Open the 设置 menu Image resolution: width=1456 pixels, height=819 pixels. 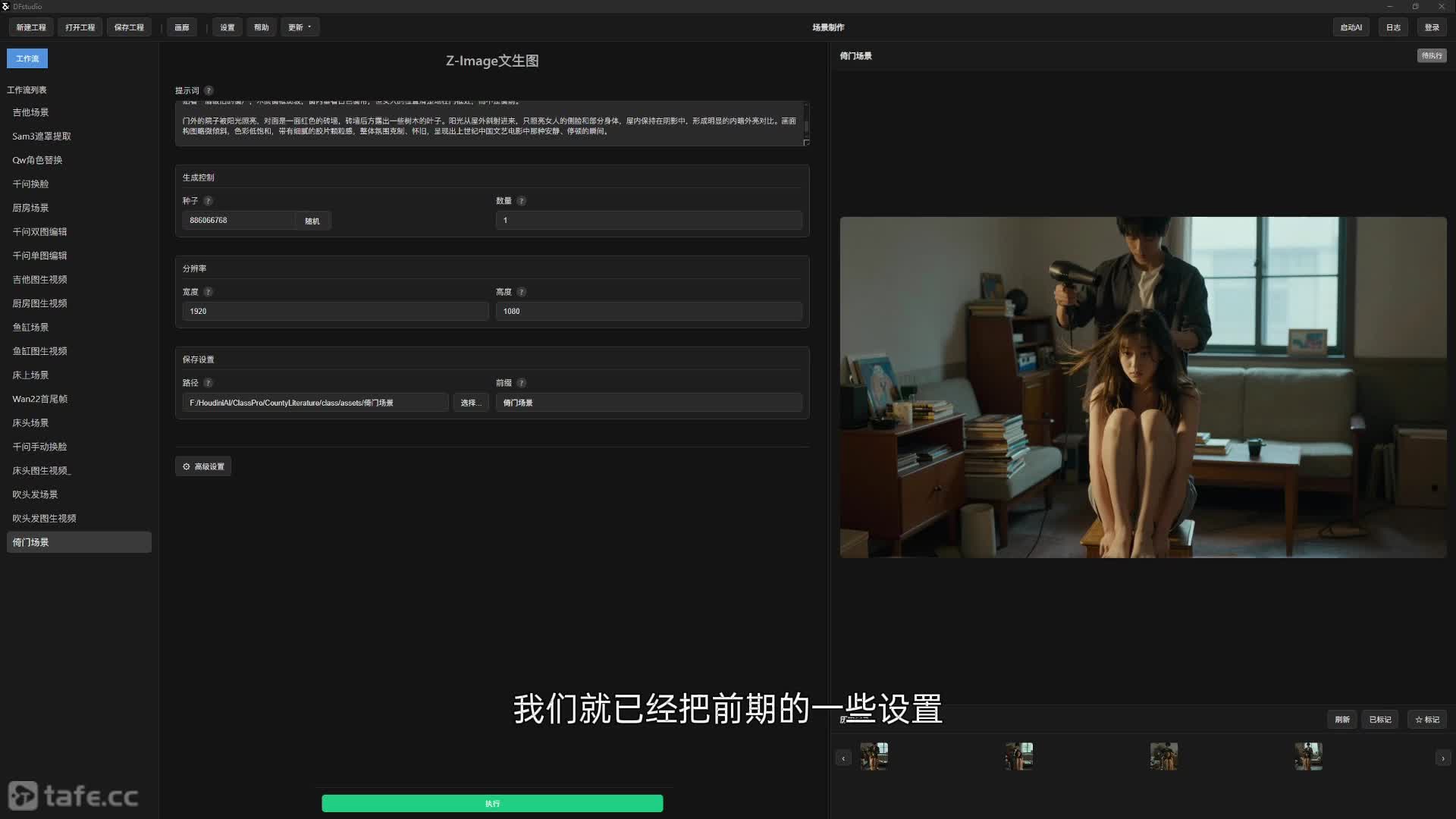coord(227,27)
